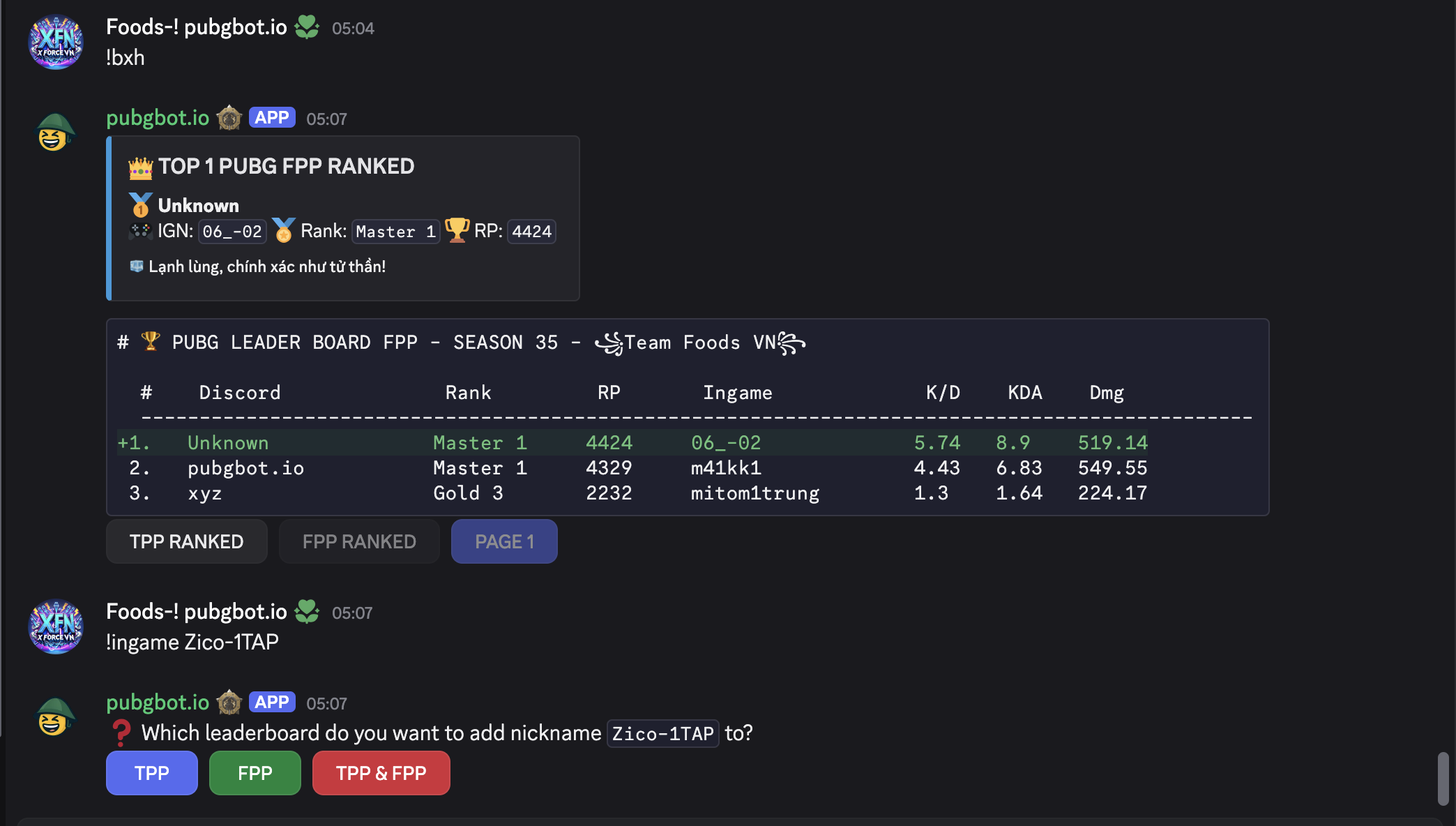Click the ice cube emoji before Lạnh lùng
The width and height of the screenshot is (1456, 826).
point(137,266)
